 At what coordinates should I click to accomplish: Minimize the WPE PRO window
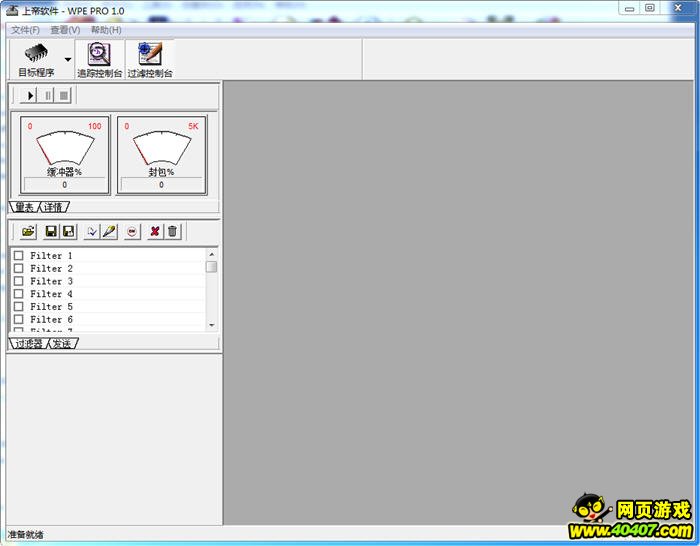pos(629,8)
